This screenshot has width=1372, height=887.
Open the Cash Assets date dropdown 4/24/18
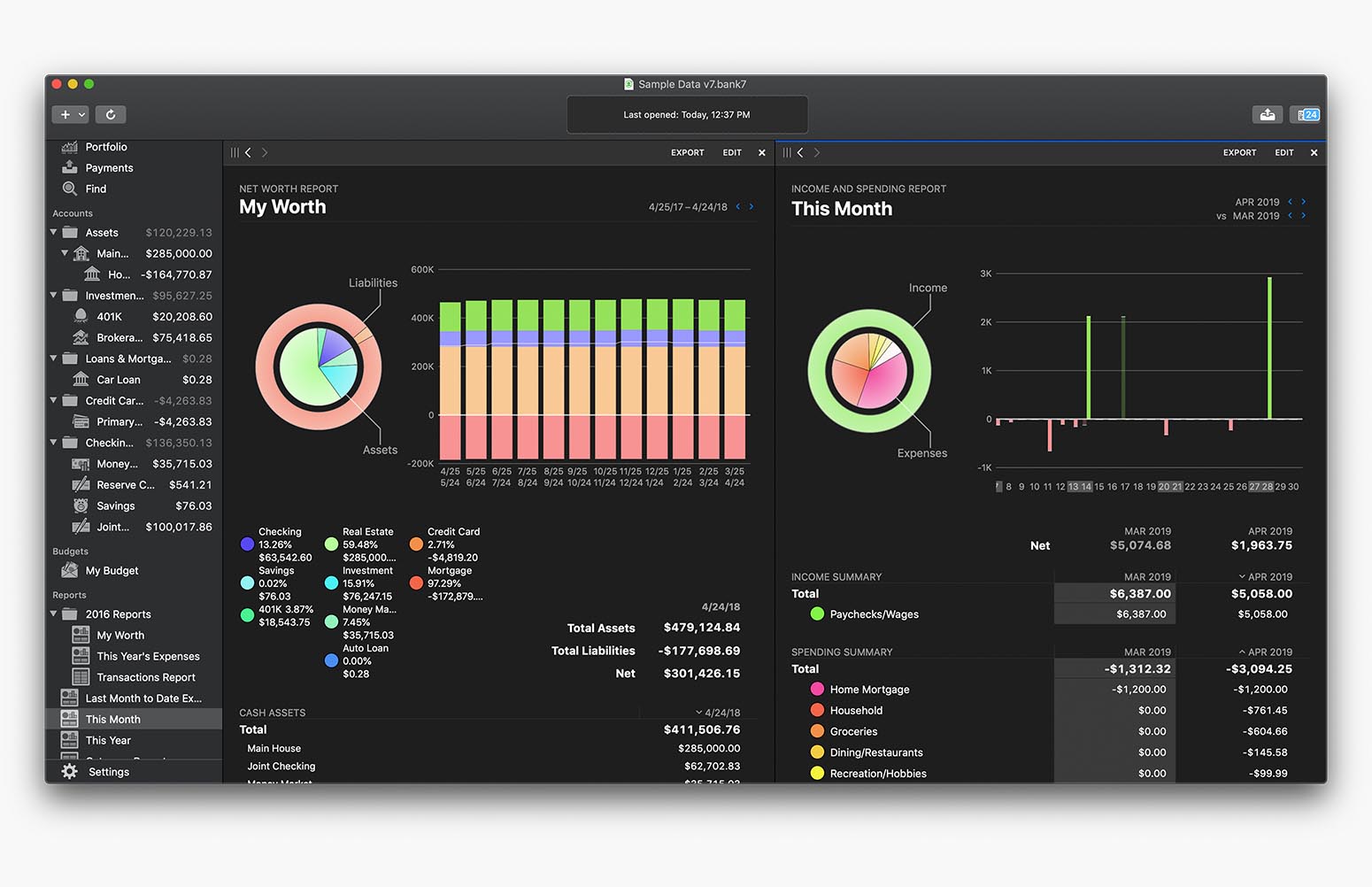[x=717, y=713]
